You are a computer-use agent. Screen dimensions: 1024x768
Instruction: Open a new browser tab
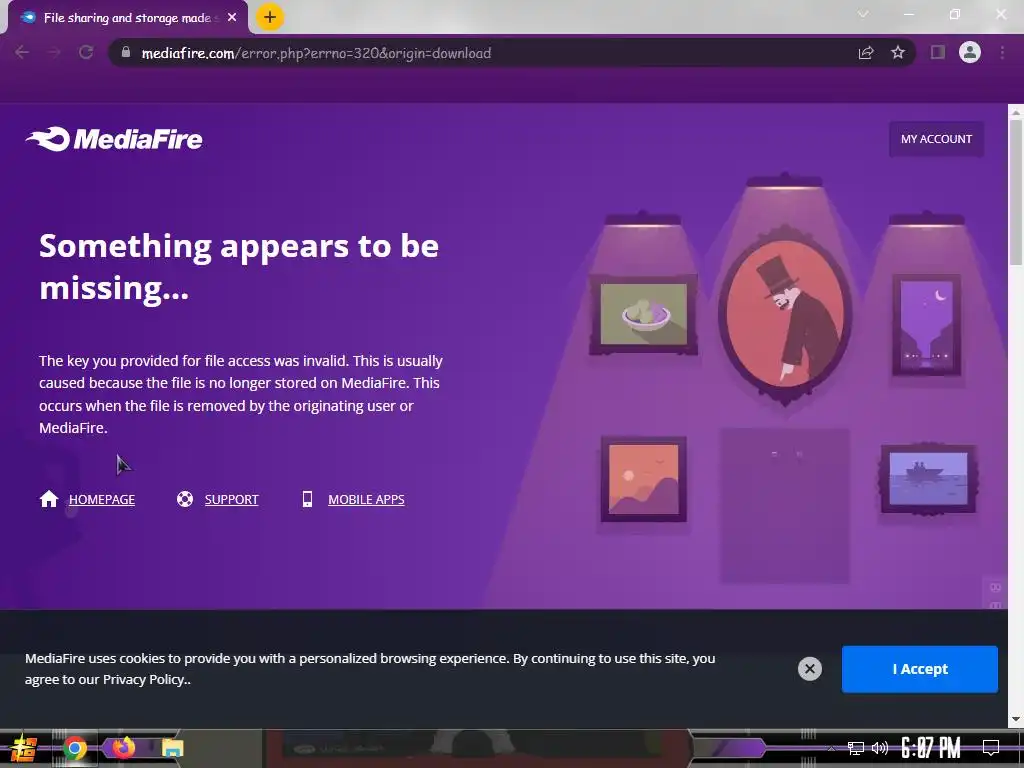pos(270,17)
